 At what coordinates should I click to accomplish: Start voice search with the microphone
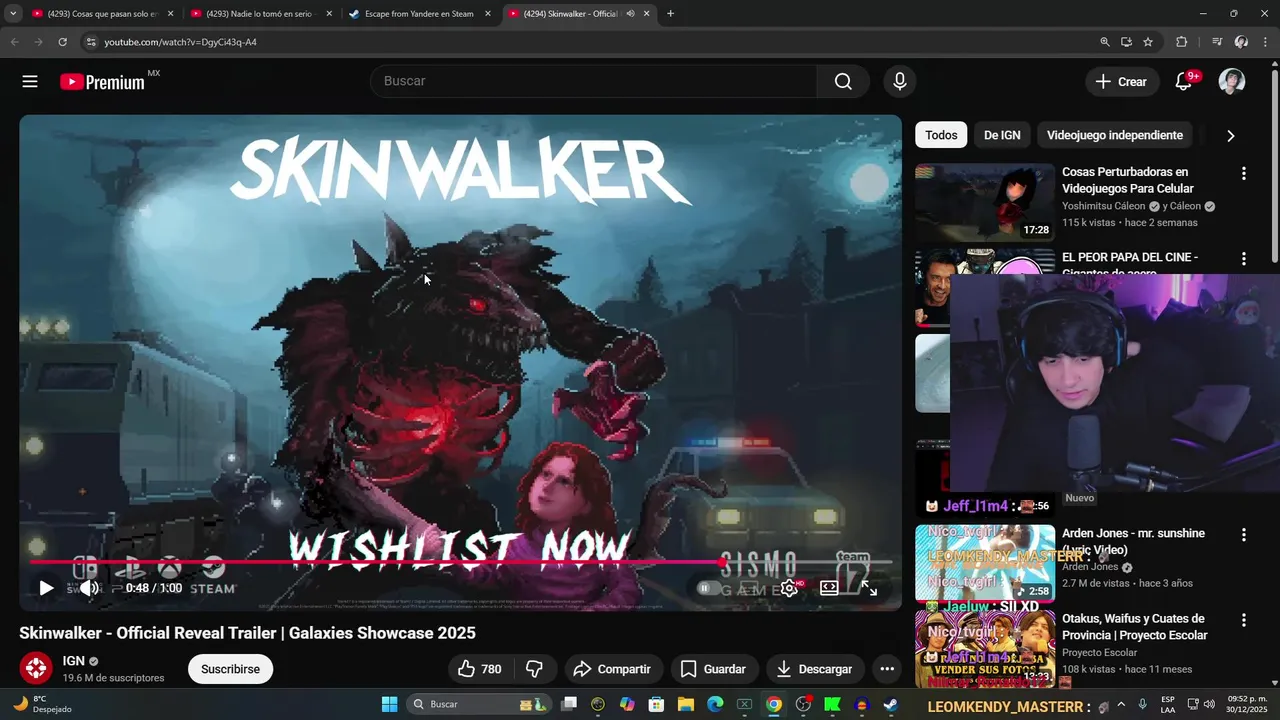pyautogui.click(x=900, y=81)
